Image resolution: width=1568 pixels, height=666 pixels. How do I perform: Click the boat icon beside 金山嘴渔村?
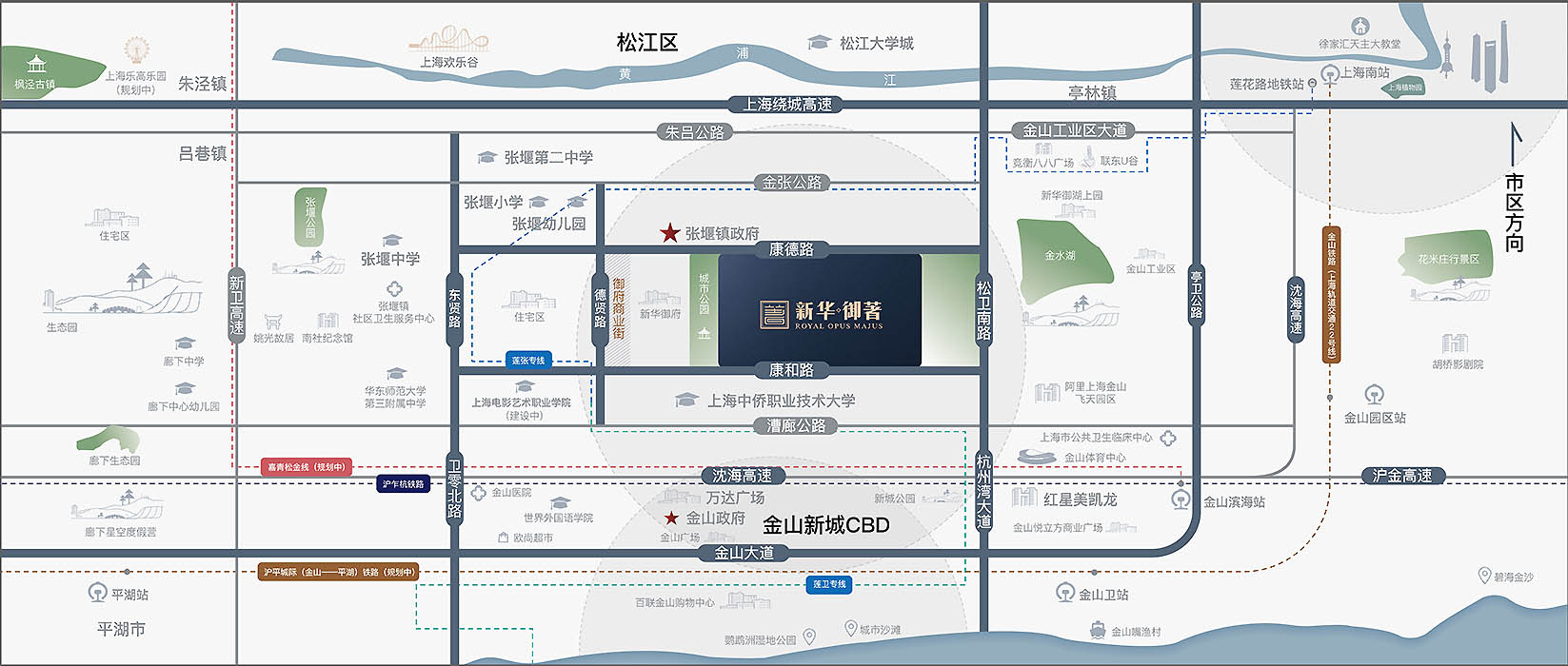[x=1097, y=630]
